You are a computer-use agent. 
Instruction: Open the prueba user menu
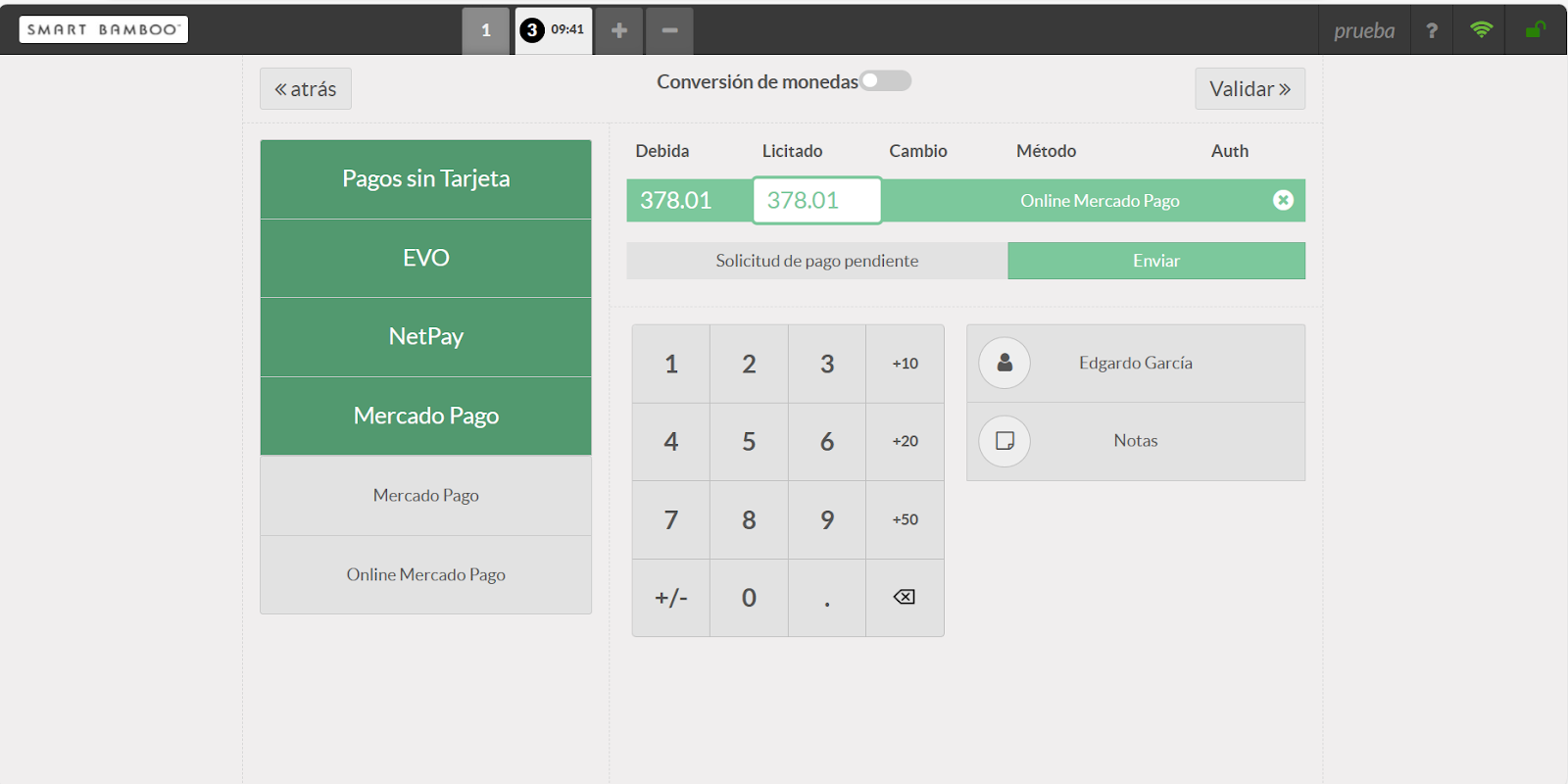[1363, 30]
